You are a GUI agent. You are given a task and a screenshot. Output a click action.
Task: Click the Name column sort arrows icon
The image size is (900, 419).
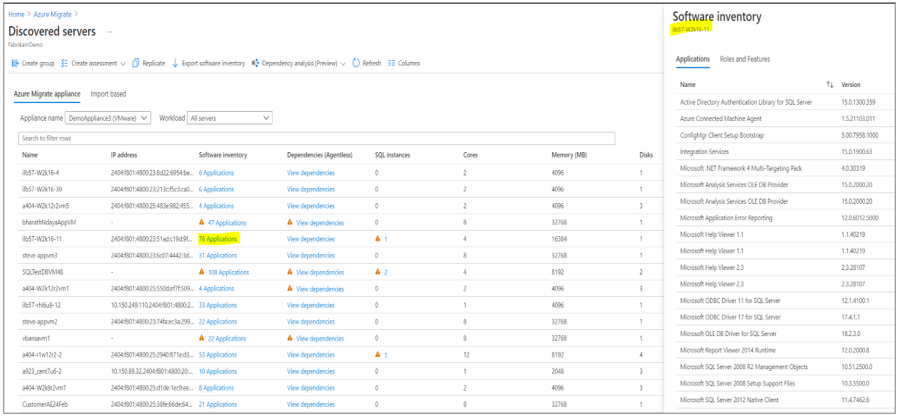click(x=829, y=84)
